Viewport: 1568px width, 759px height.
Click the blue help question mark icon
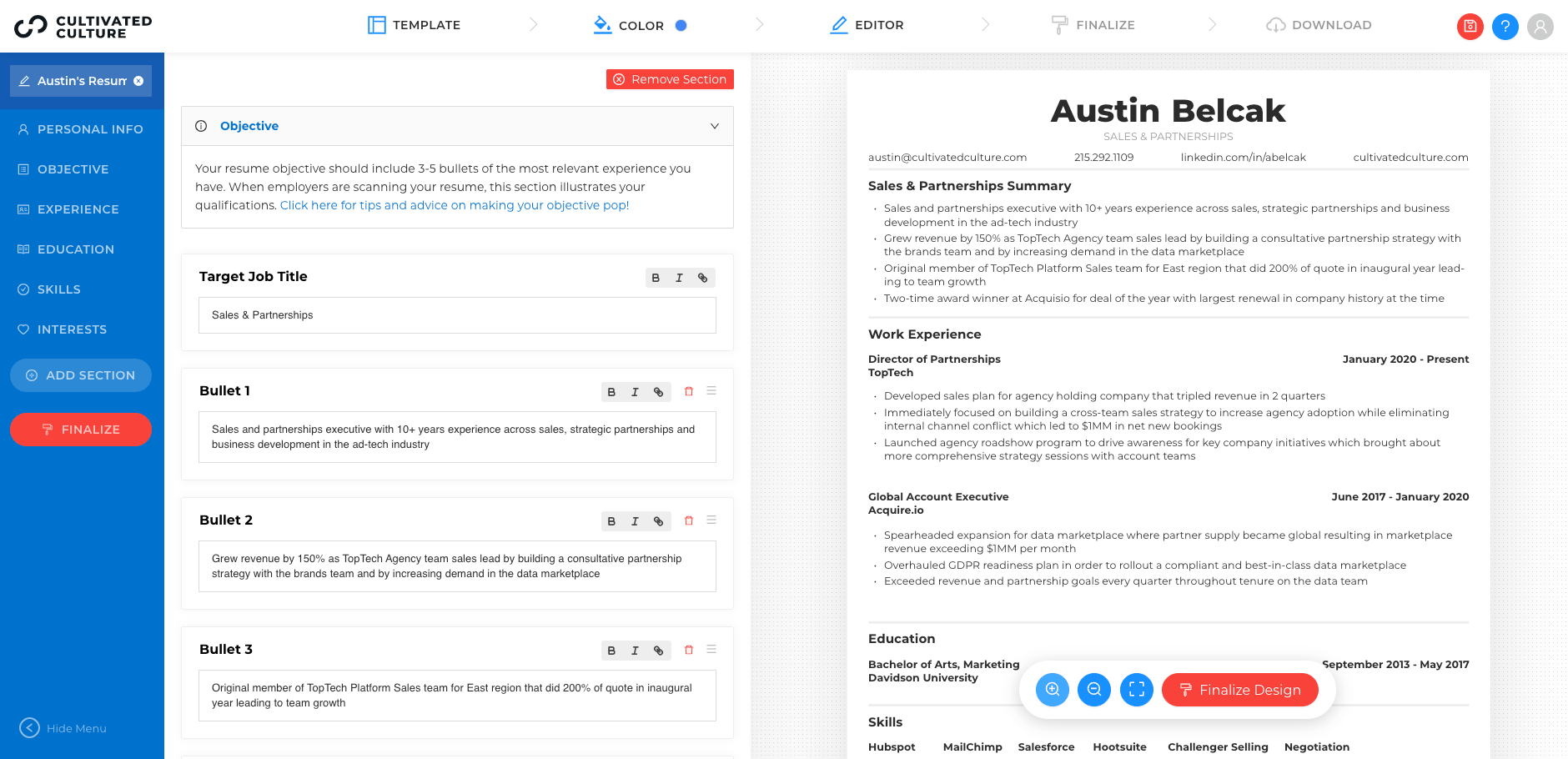(1505, 26)
